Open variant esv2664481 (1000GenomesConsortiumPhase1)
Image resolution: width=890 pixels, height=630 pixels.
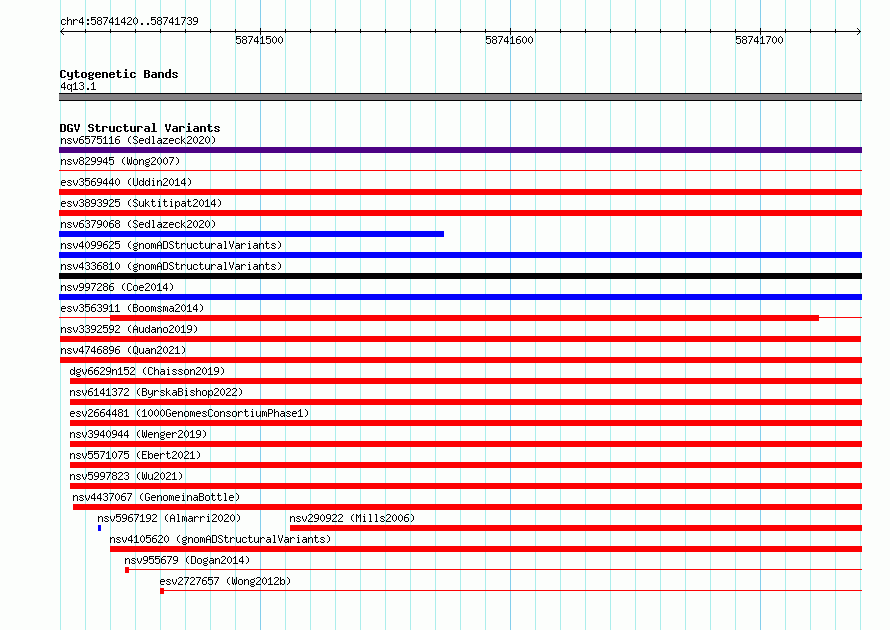tap(189, 413)
